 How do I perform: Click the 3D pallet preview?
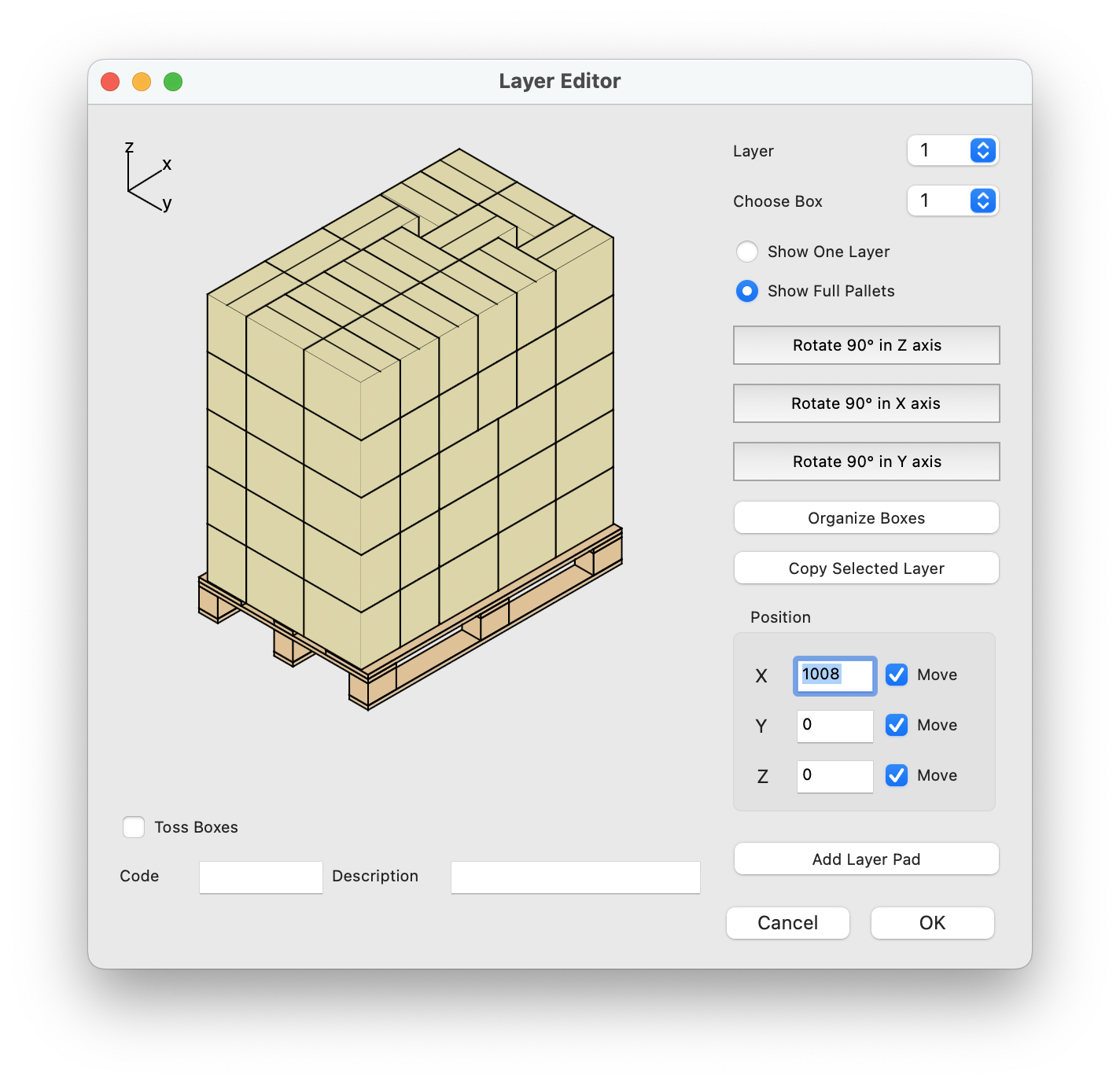pyautogui.click(x=411, y=429)
